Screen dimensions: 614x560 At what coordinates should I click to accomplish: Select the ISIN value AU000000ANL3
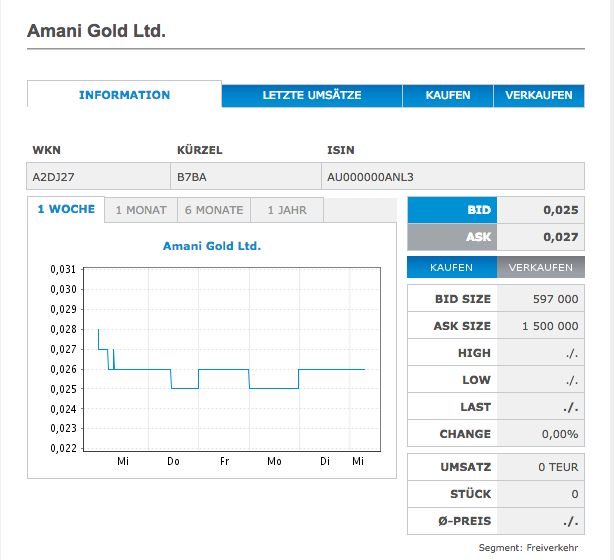point(370,177)
